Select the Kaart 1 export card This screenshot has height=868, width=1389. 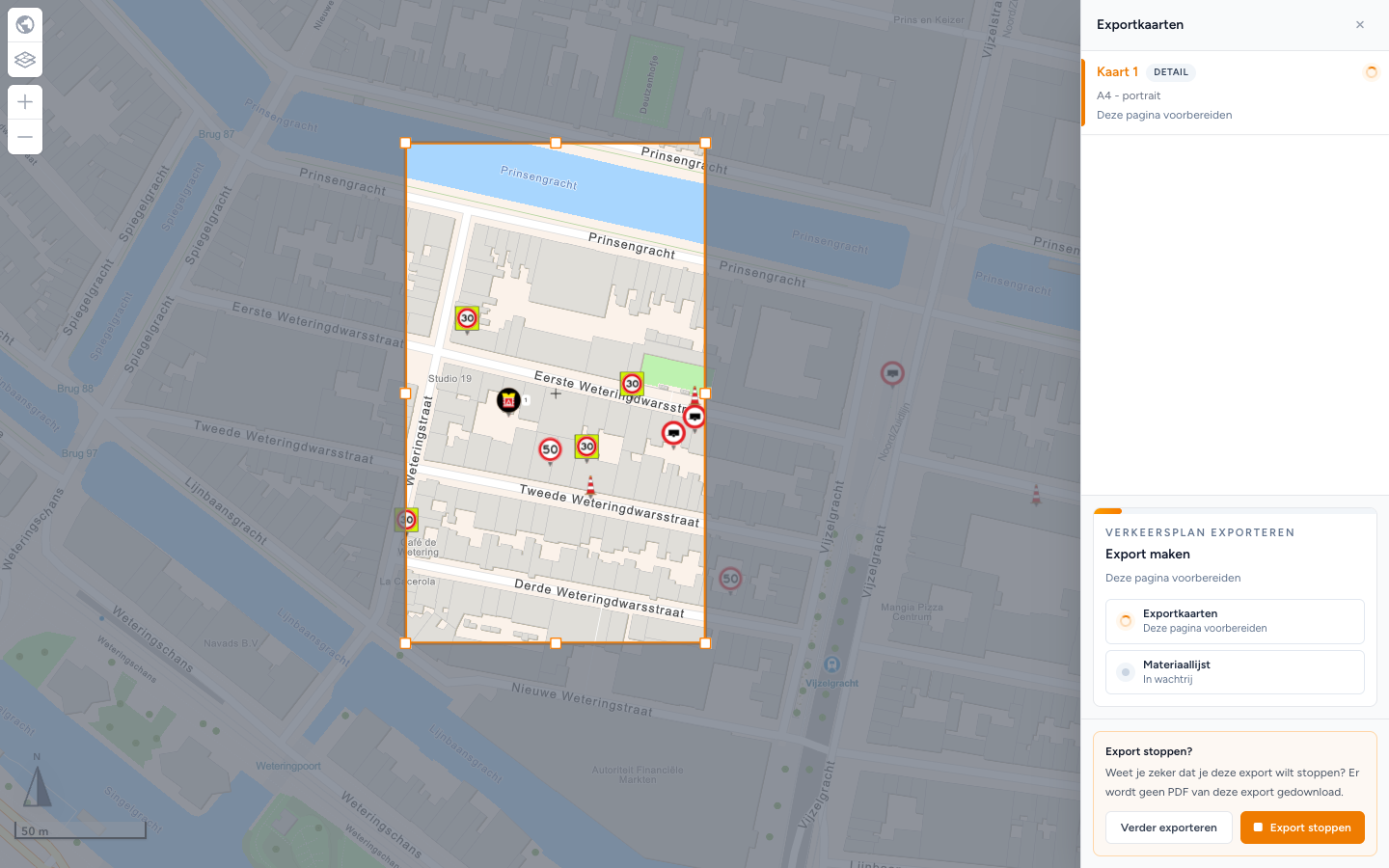(1235, 93)
